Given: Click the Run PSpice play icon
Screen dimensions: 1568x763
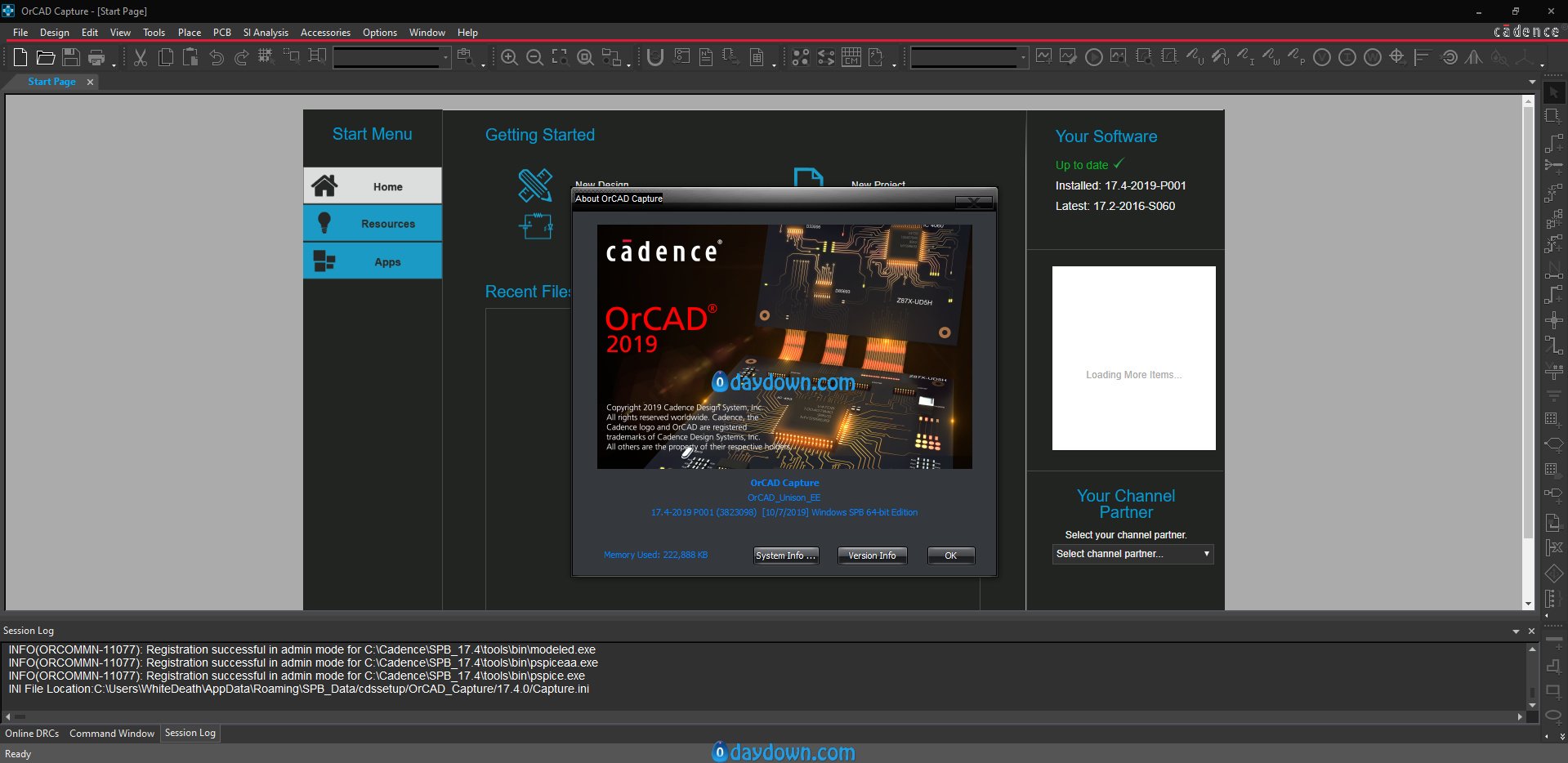Looking at the screenshot, I should (x=1093, y=57).
